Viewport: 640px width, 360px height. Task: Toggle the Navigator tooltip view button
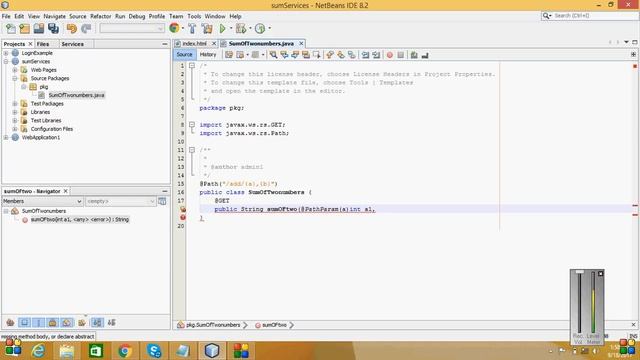(162, 201)
